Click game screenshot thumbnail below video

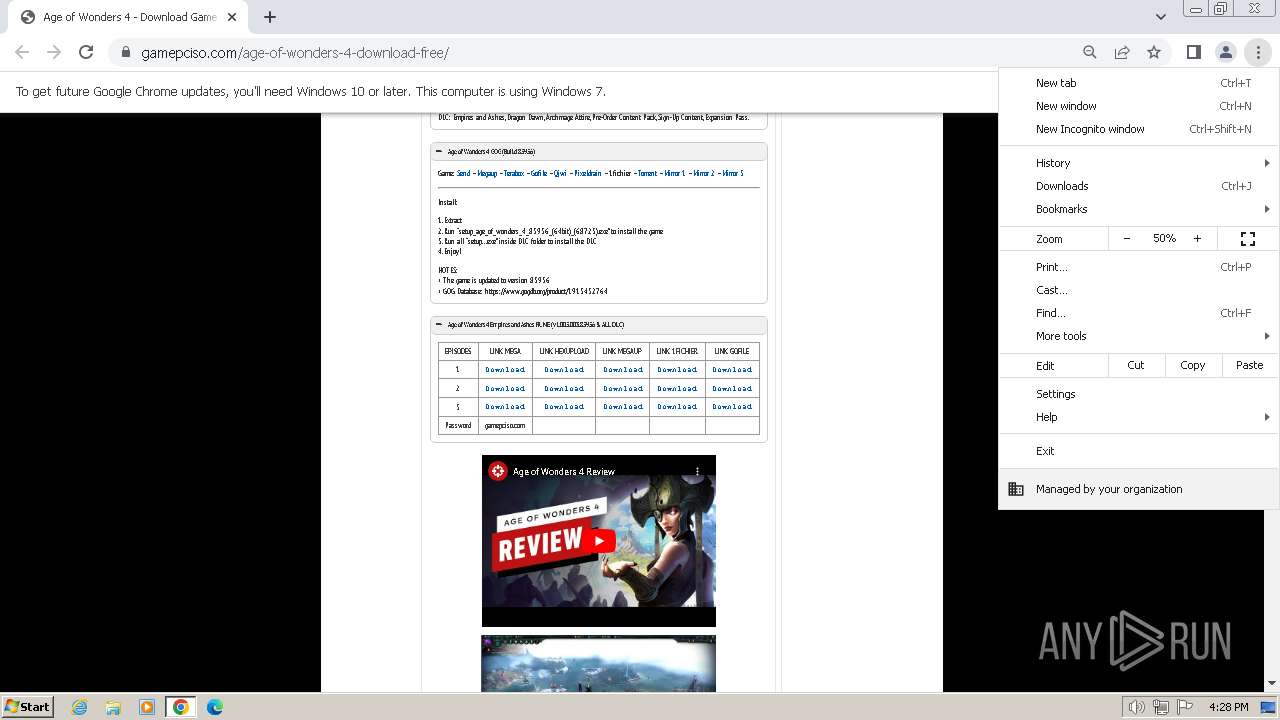599,663
